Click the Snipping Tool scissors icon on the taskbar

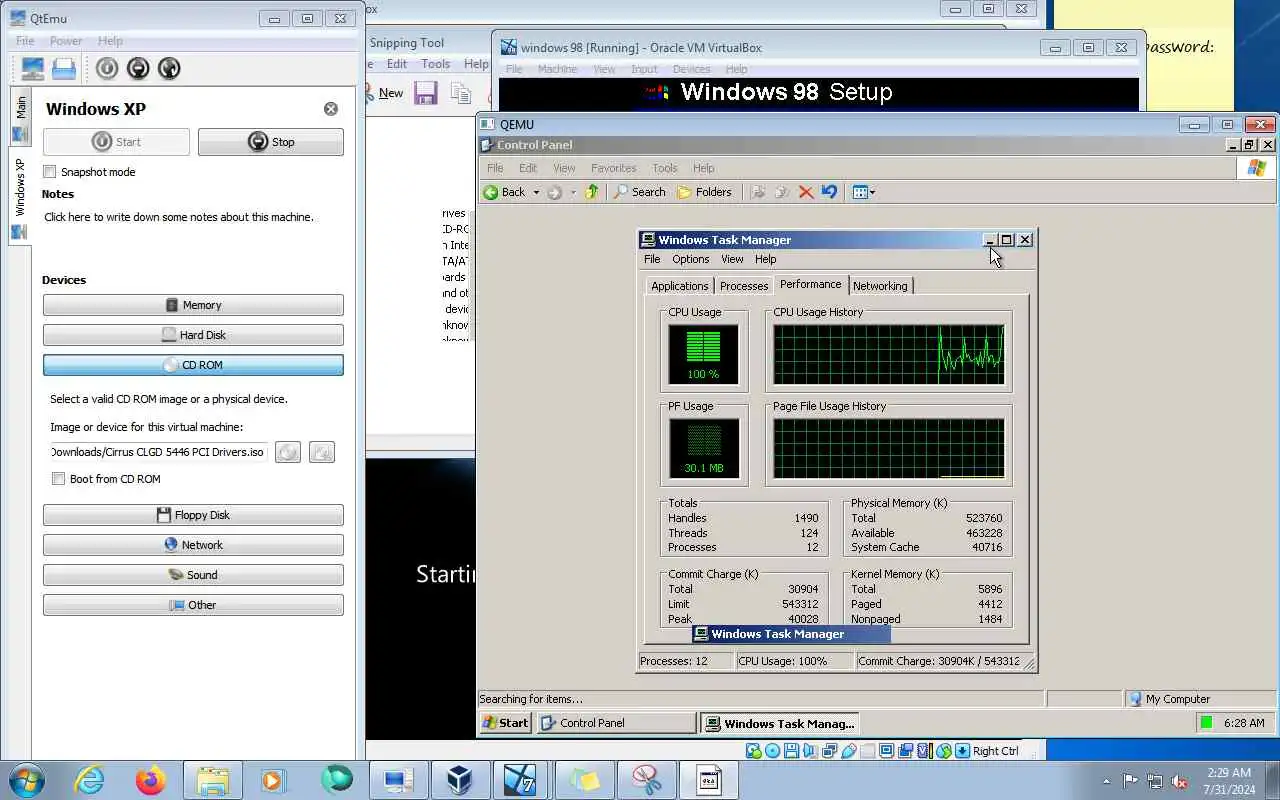[x=647, y=780]
